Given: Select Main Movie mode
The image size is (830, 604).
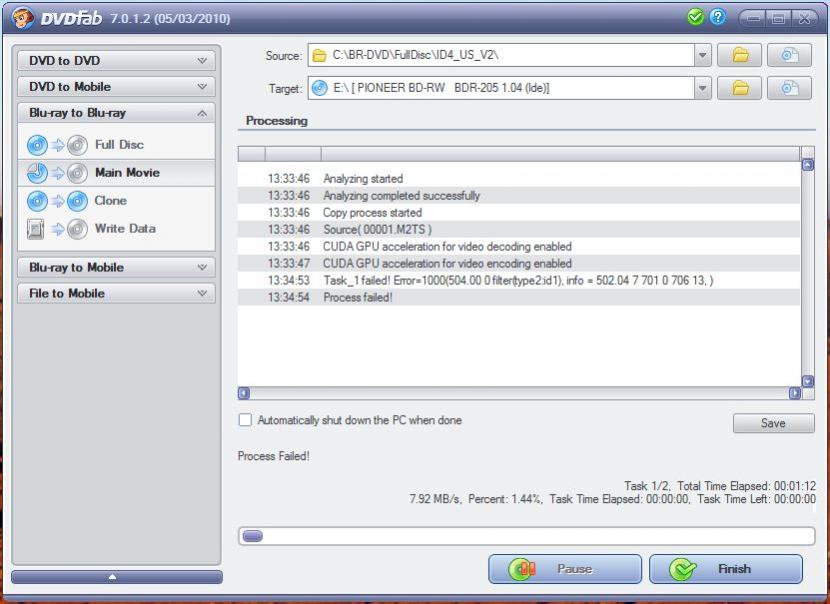Looking at the screenshot, I should tap(116, 173).
